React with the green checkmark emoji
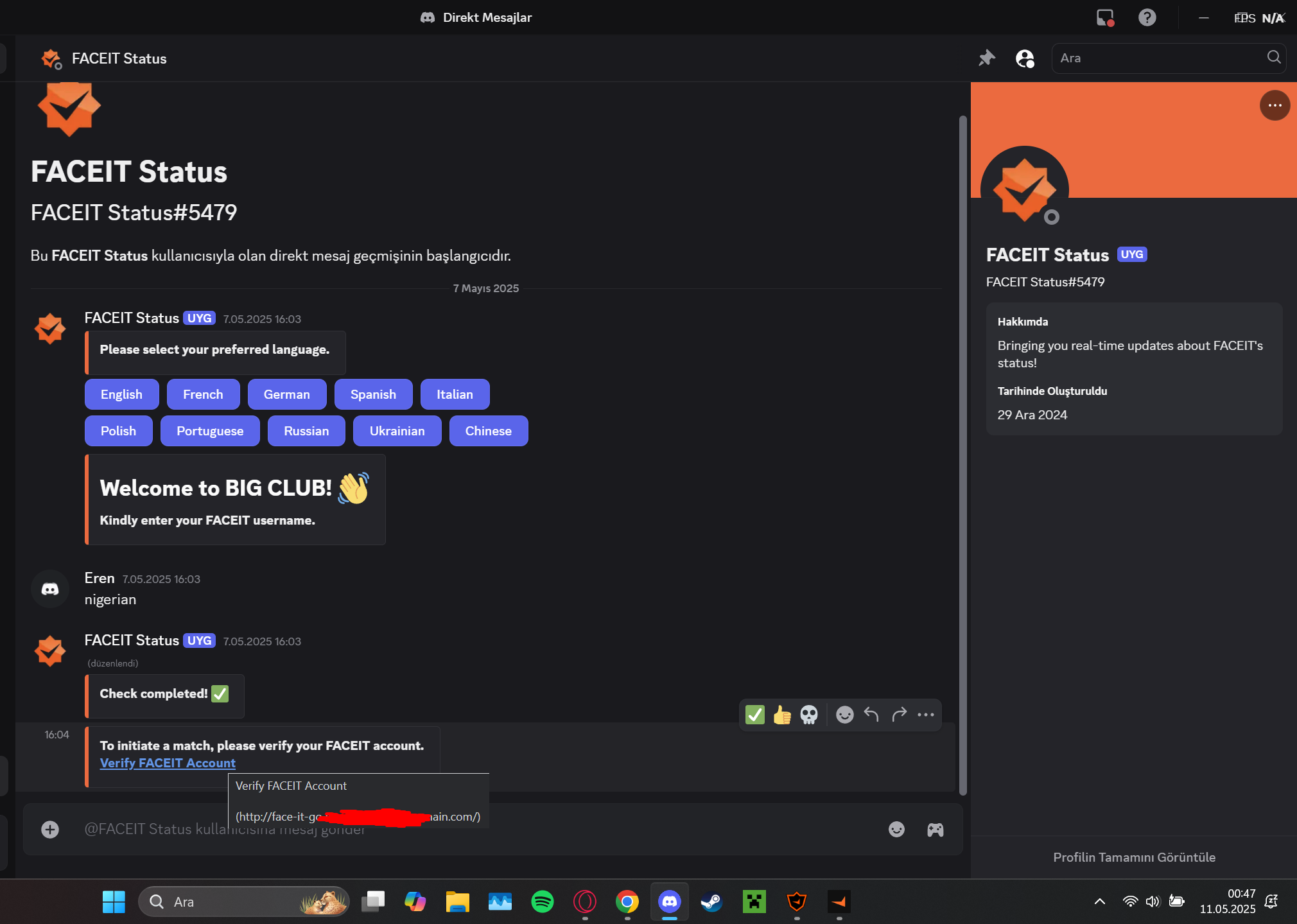 755,715
